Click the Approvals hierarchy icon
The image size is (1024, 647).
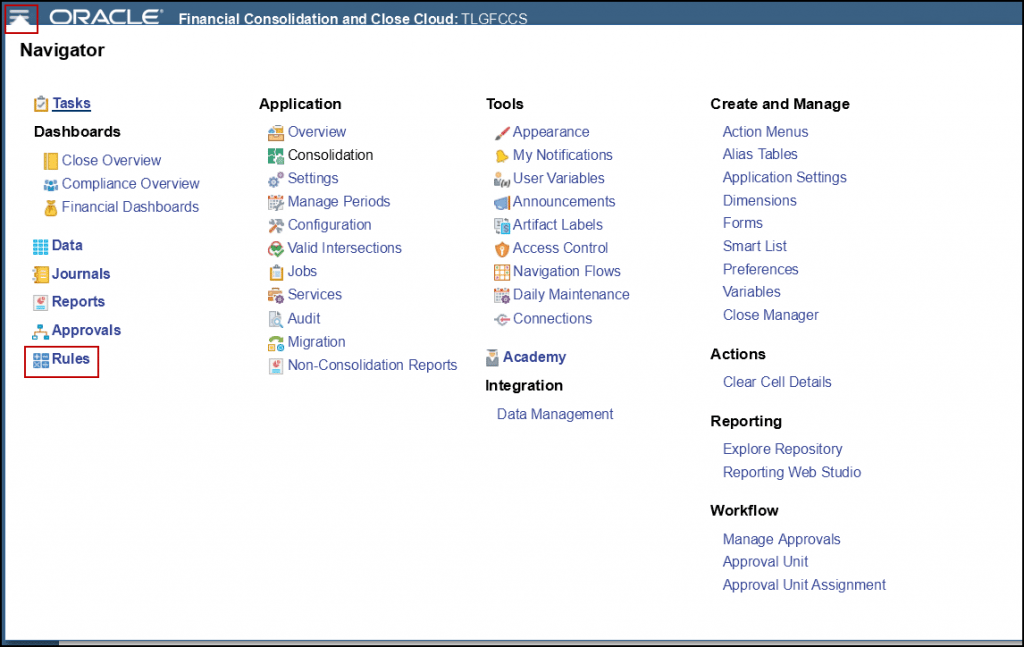coord(40,331)
